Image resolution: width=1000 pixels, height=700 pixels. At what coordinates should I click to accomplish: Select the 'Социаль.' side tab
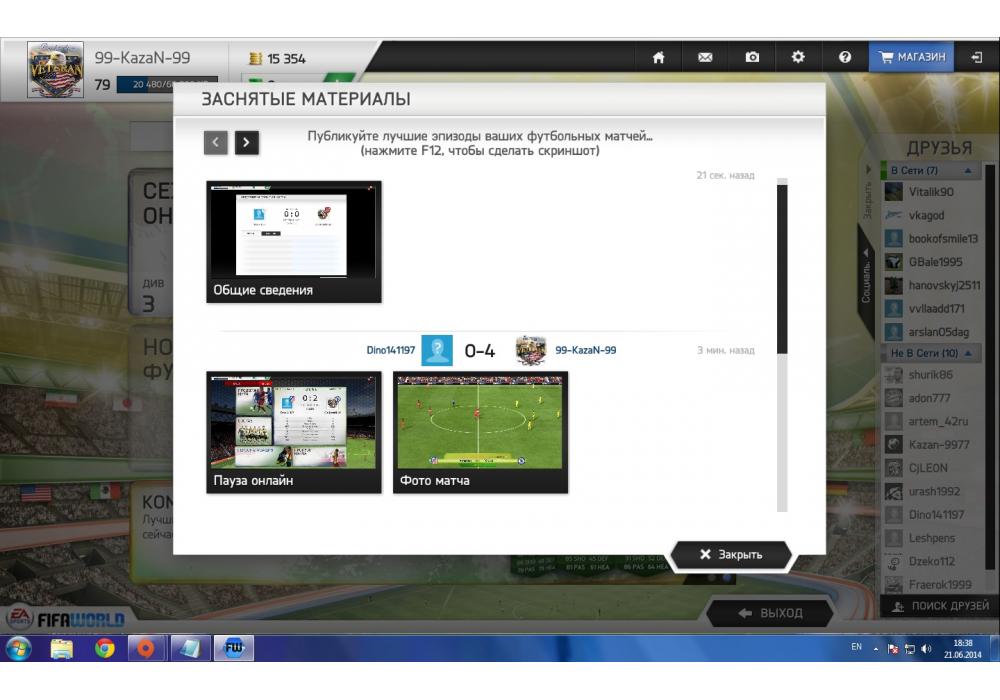(x=866, y=278)
